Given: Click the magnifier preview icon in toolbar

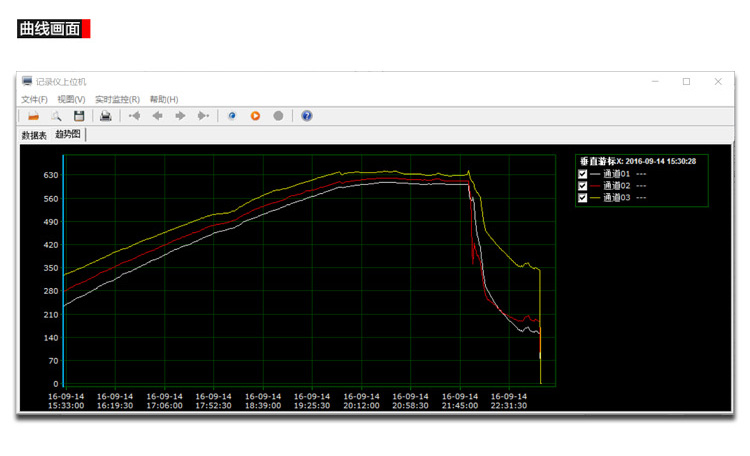Looking at the screenshot, I should (x=56, y=116).
